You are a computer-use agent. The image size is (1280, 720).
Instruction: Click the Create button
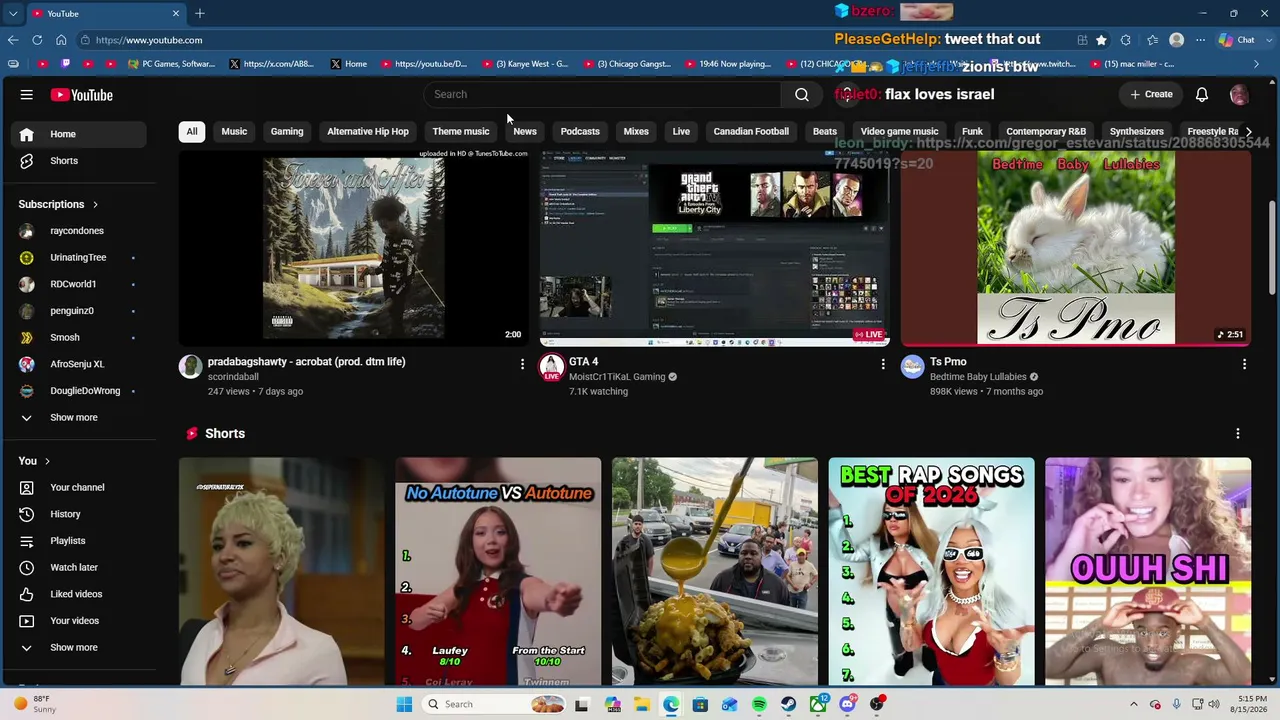1151,94
